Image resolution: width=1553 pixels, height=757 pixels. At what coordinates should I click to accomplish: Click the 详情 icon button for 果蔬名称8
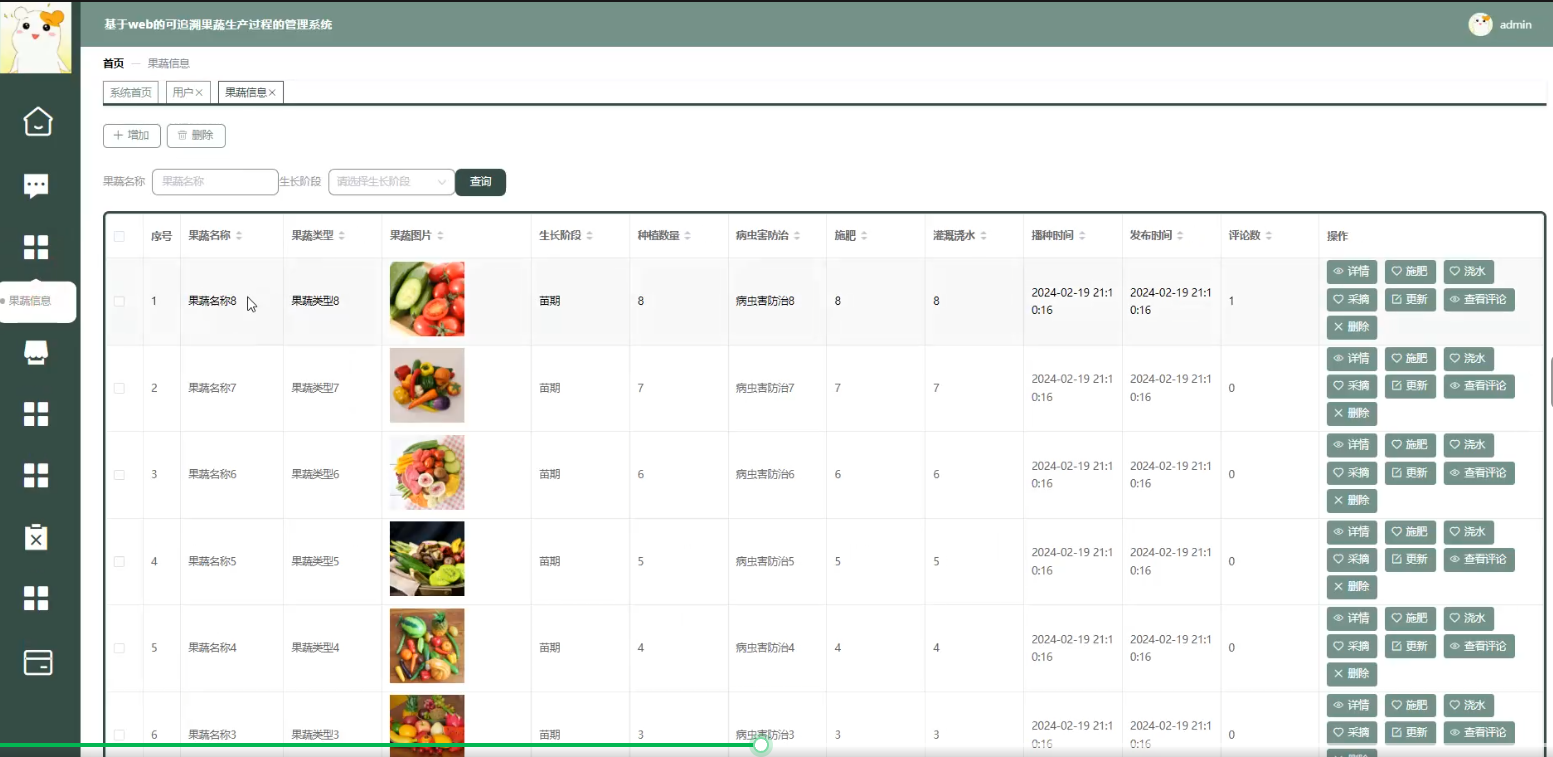point(1351,271)
